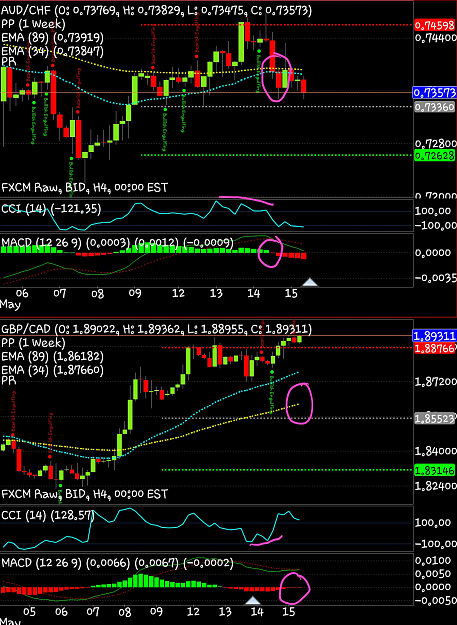Select PP (1 Week) label on GBP/CAD chart
457x625 pixels.
pyautogui.click(x=33, y=343)
